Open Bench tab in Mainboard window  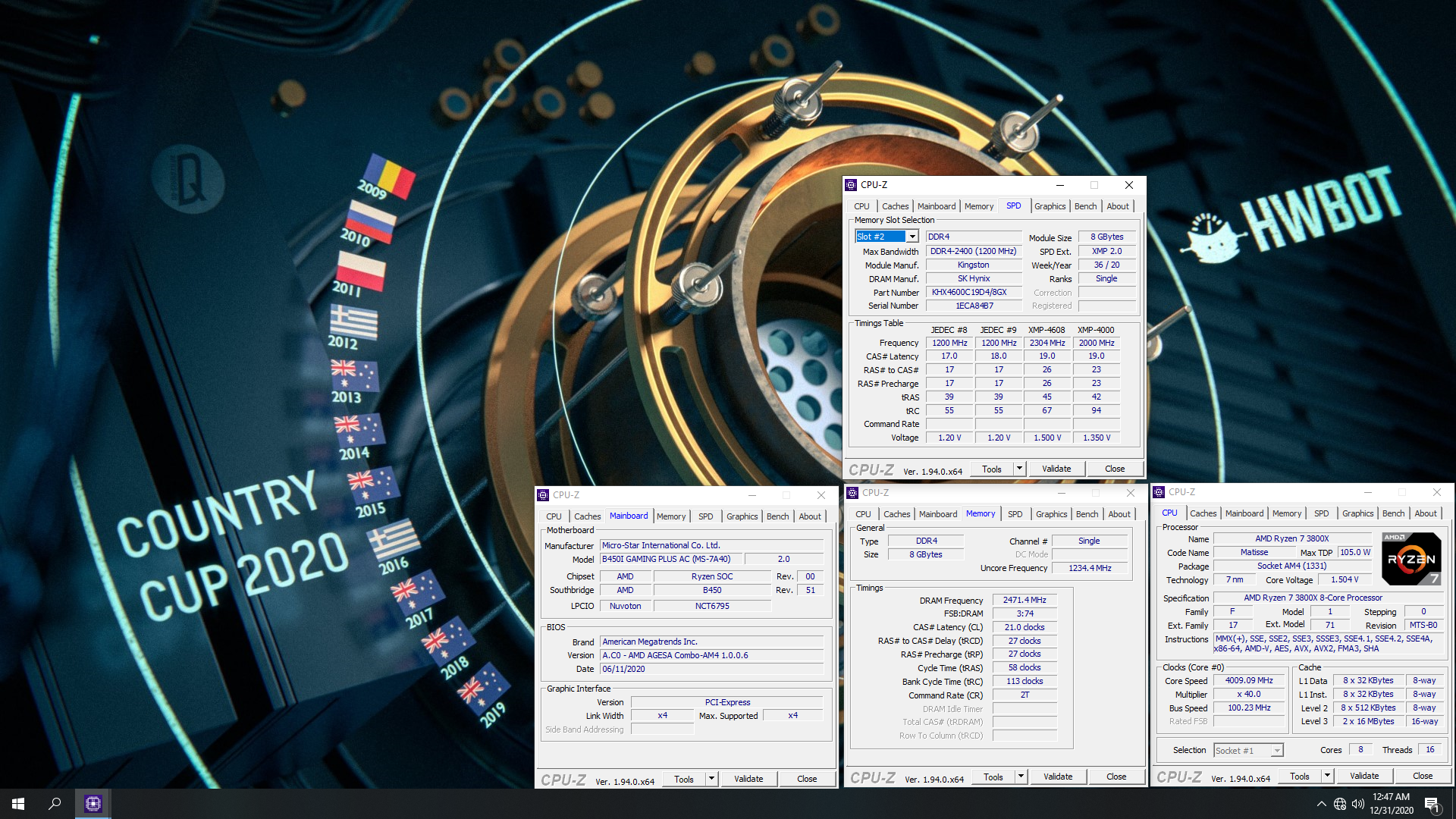coord(777,516)
